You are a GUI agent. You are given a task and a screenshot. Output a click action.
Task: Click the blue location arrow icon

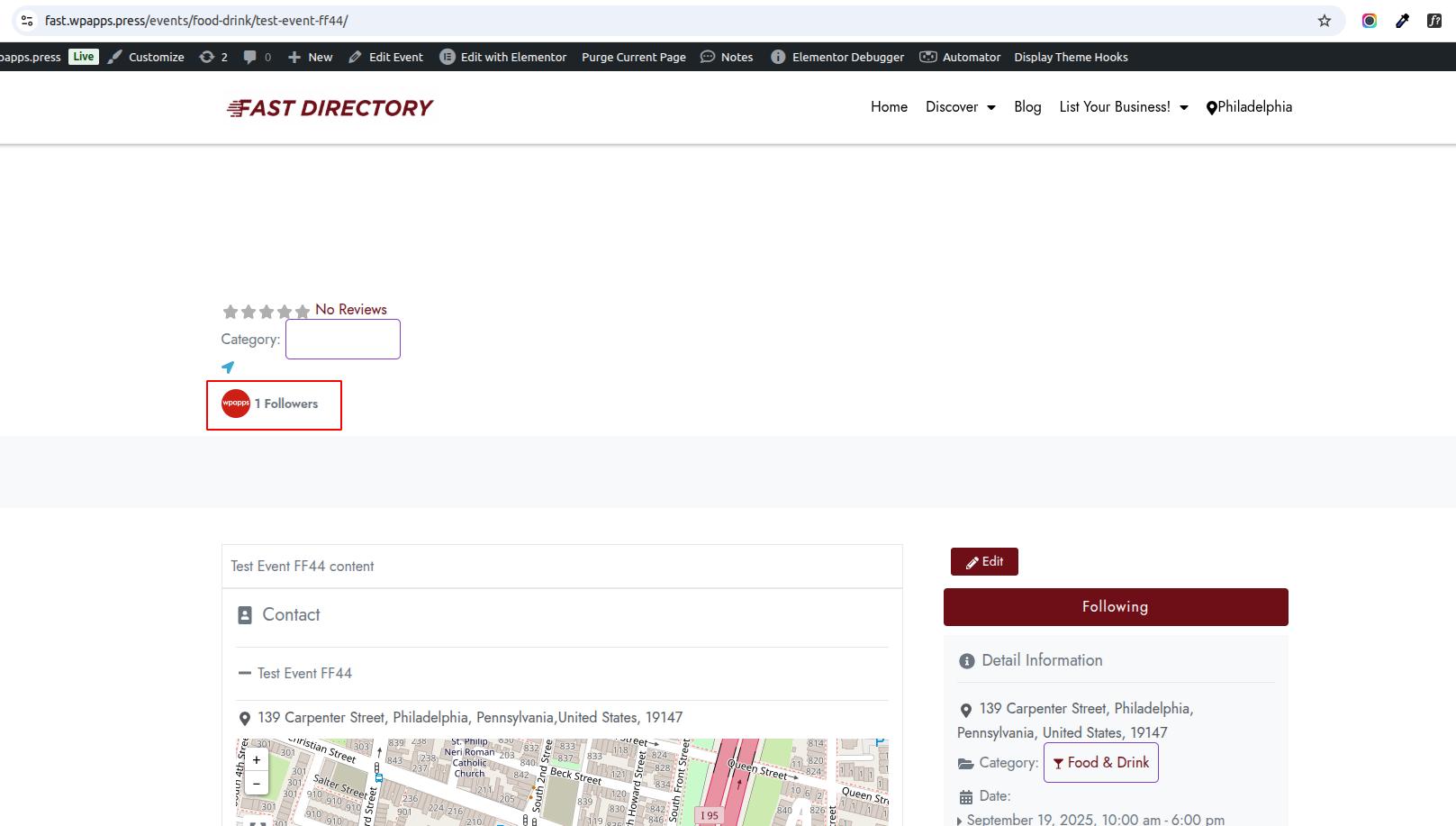228,368
